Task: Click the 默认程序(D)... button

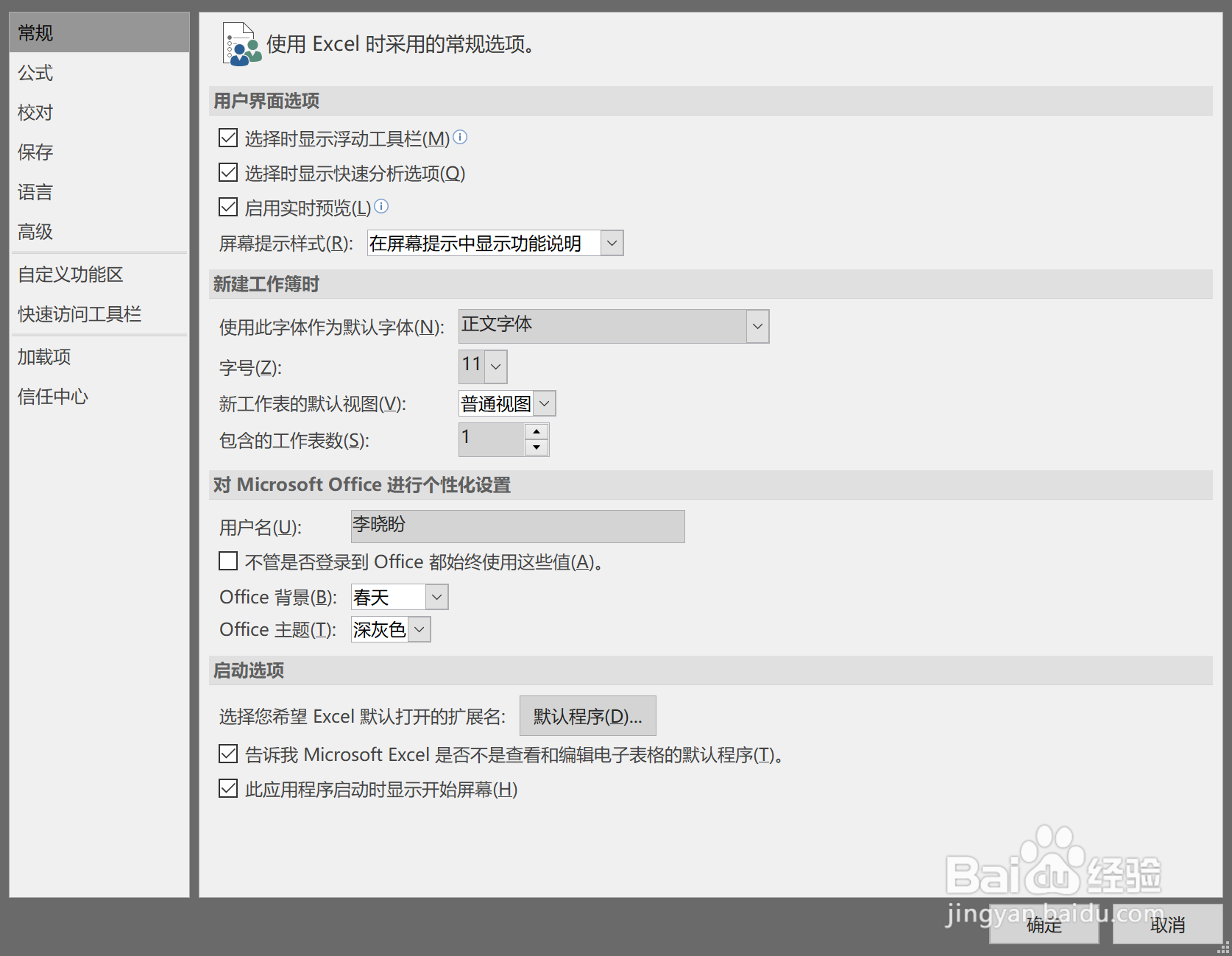Action: pyautogui.click(x=588, y=716)
